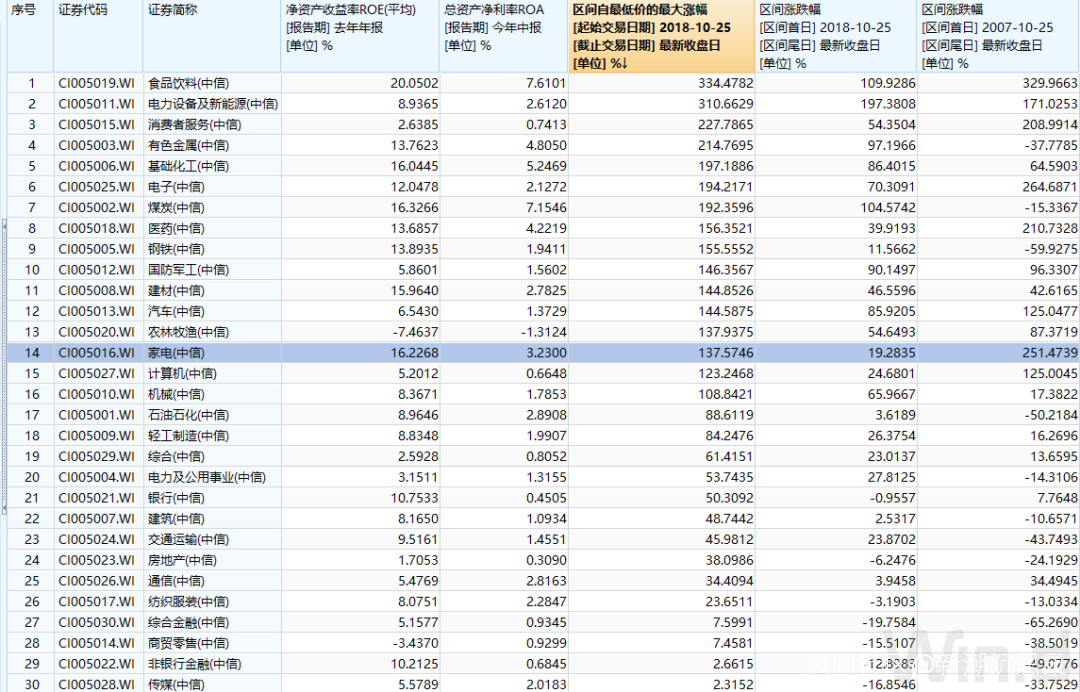Select 综合金融(中信) cell
The image size is (1080, 692).
[x=188, y=622]
